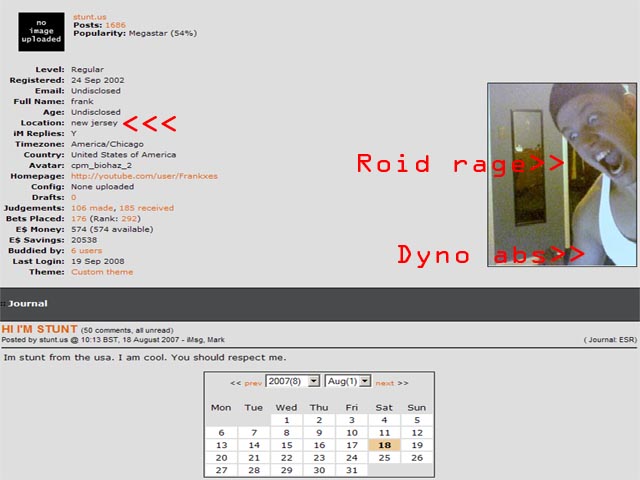Open the Custom theme link
640x480 pixels.
tap(101, 272)
